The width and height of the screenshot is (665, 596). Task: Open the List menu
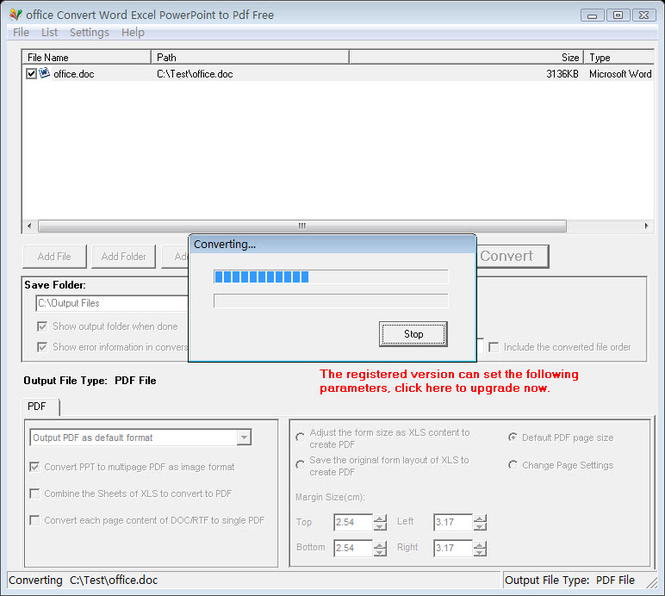49,32
